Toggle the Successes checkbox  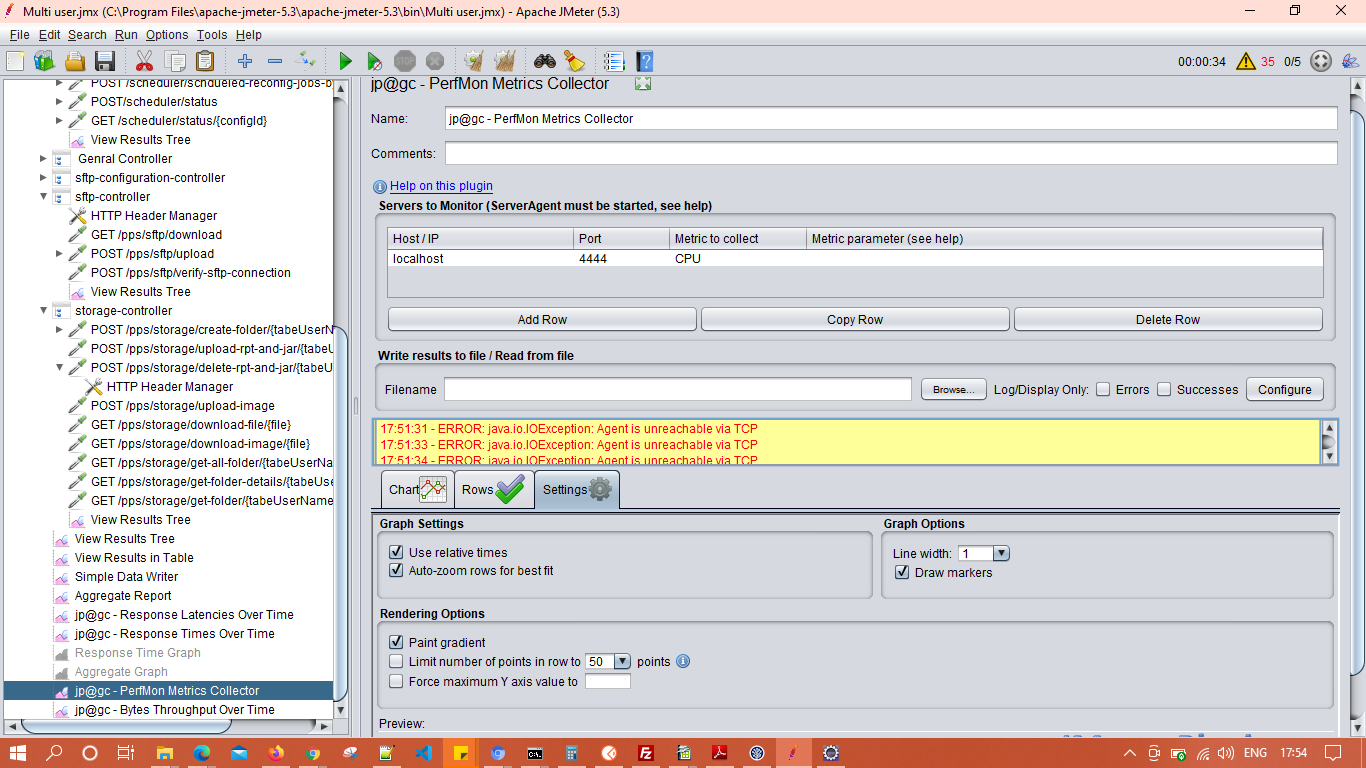coord(1164,390)
